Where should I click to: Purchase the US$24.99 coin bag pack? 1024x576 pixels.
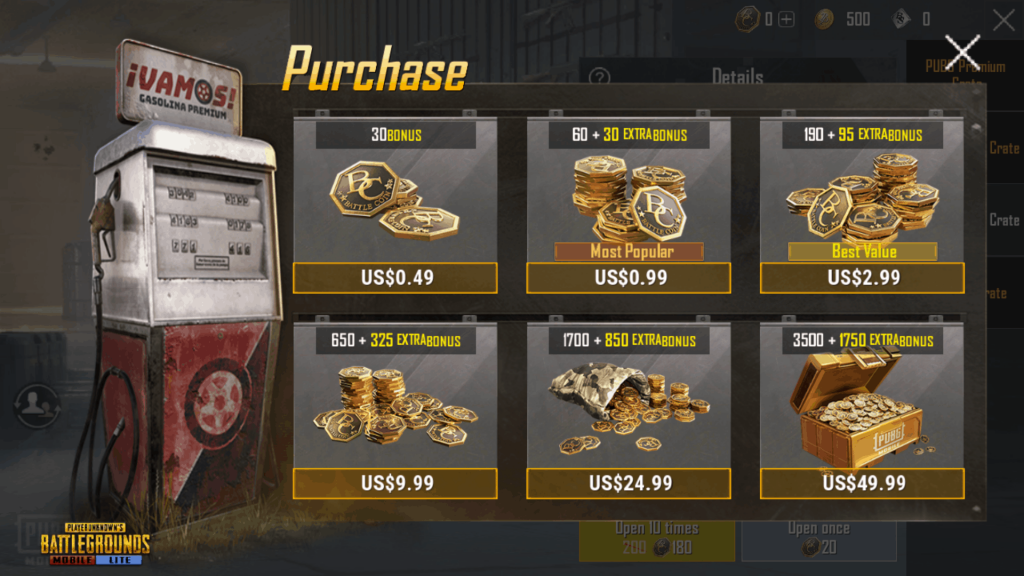(x=628, y=483)
